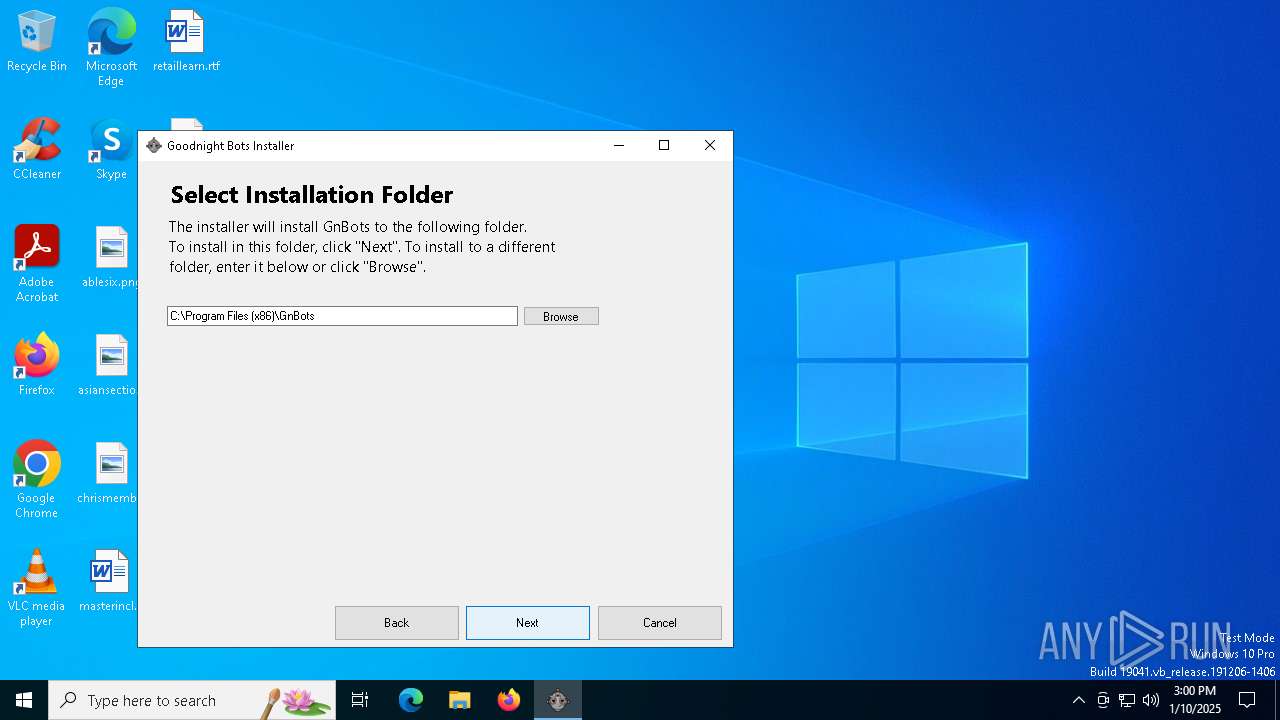The height and width of the screenshot is (720, 1280).
Task: Minimize the Goodnight Bots Installer window
Action: (619, 146)
